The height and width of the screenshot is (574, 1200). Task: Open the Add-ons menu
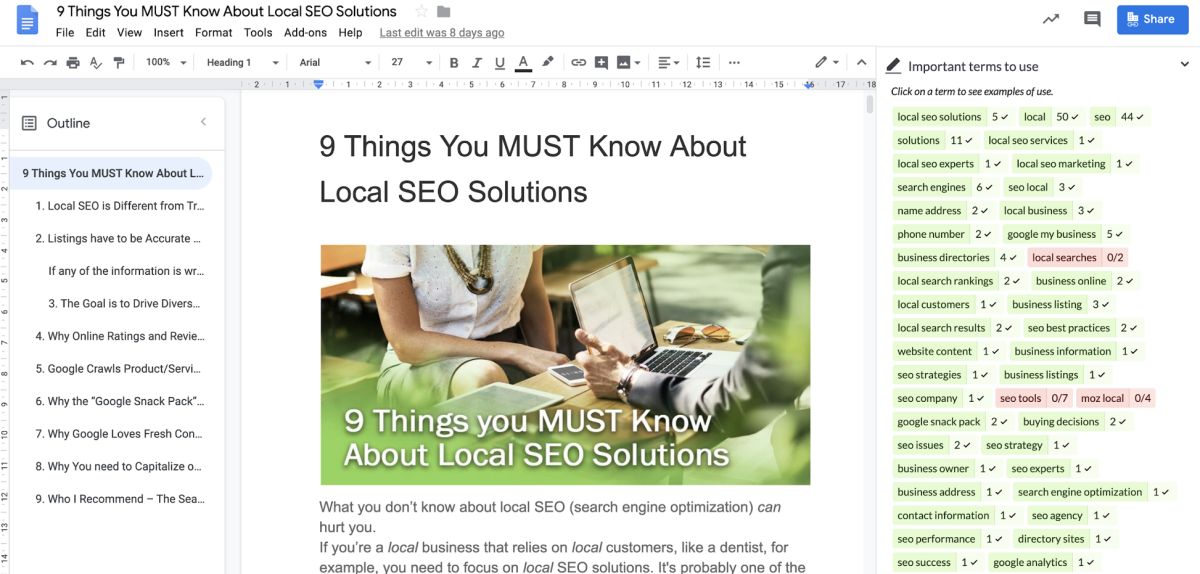click(305, 32)
